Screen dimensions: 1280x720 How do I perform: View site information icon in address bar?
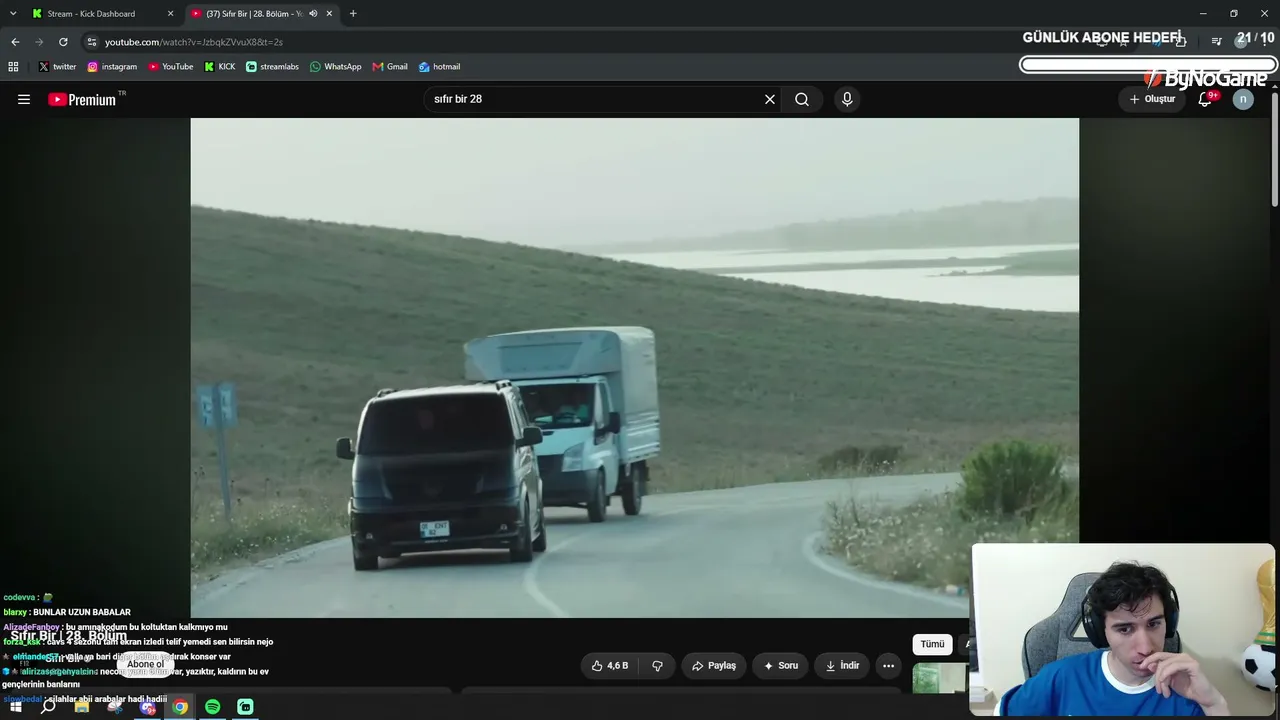92,42
